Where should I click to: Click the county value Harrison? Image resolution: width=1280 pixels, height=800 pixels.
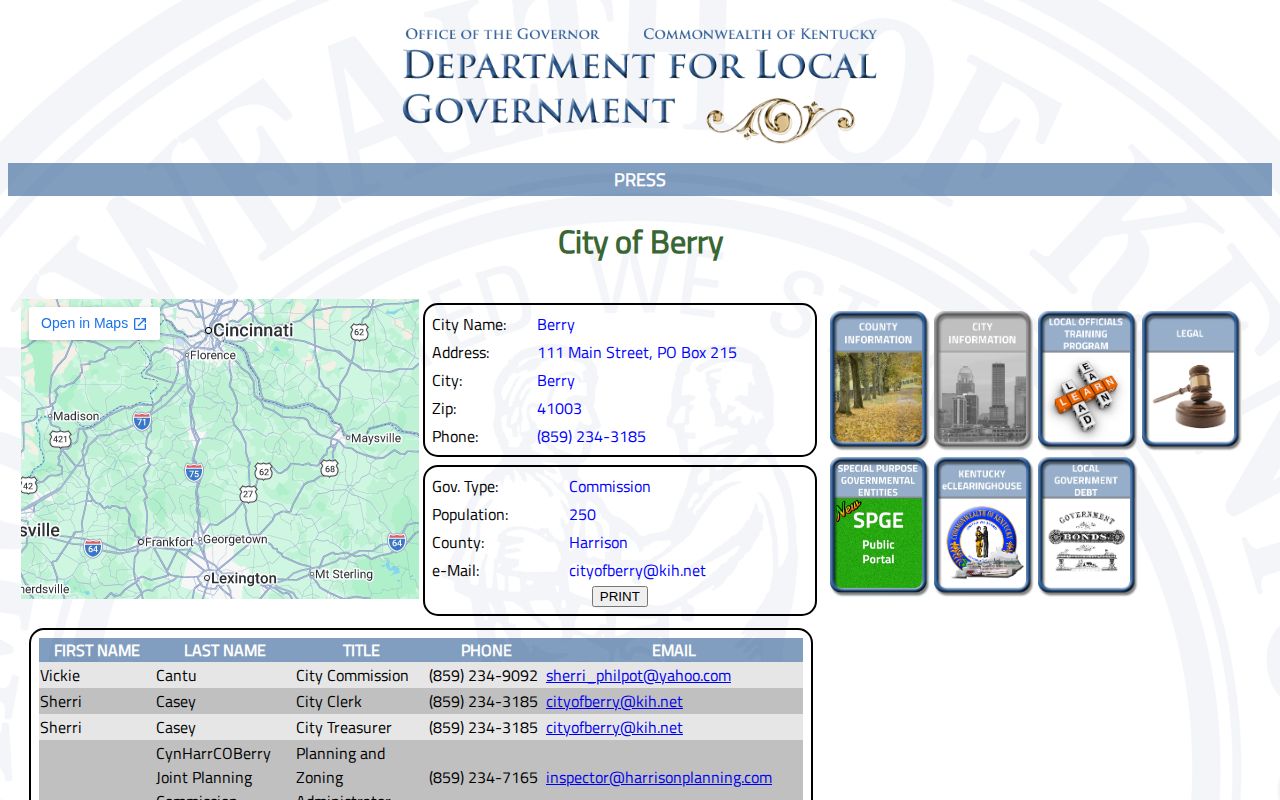pos(598,543)
